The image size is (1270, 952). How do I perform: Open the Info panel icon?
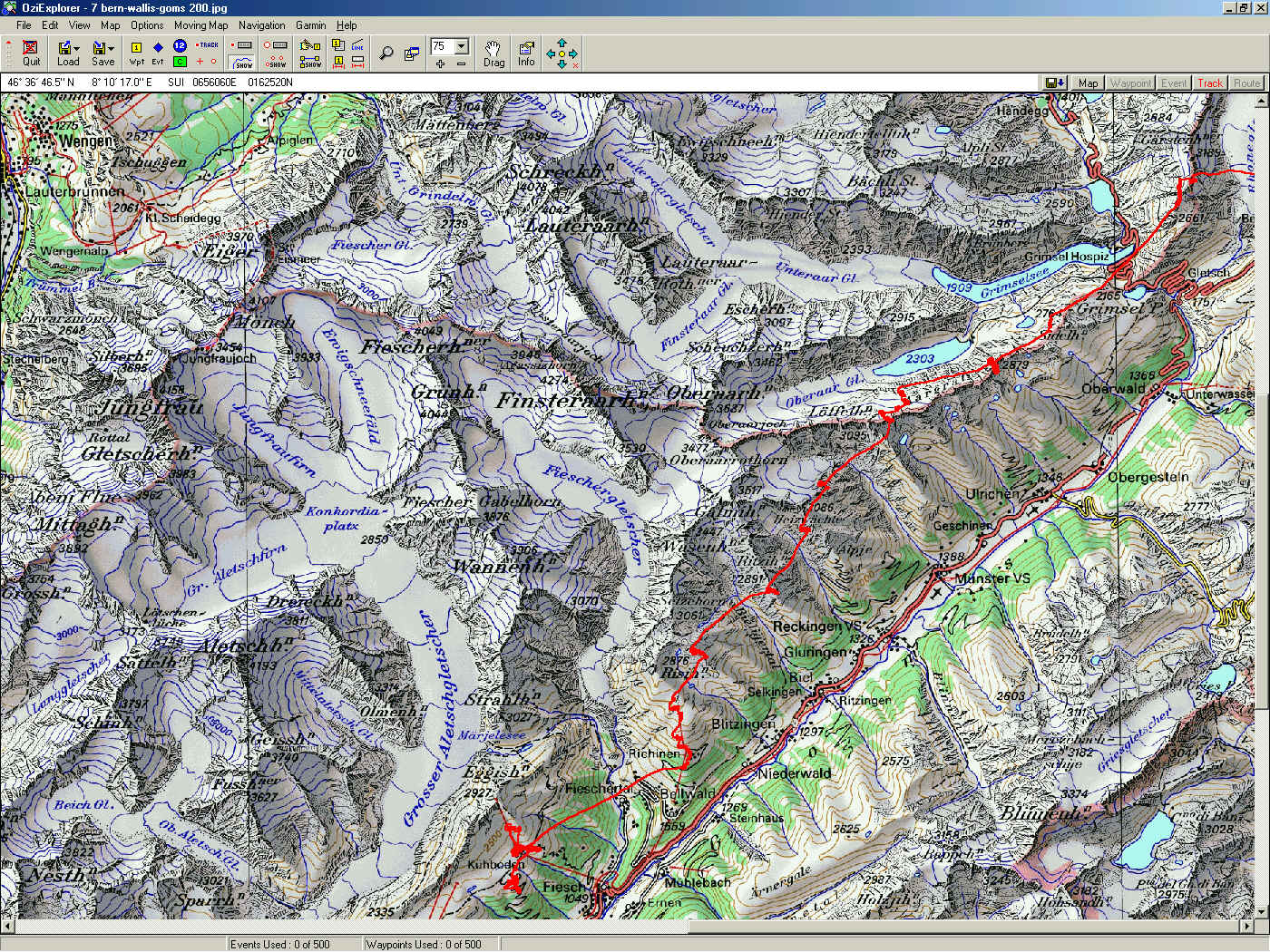coord(526,53)
